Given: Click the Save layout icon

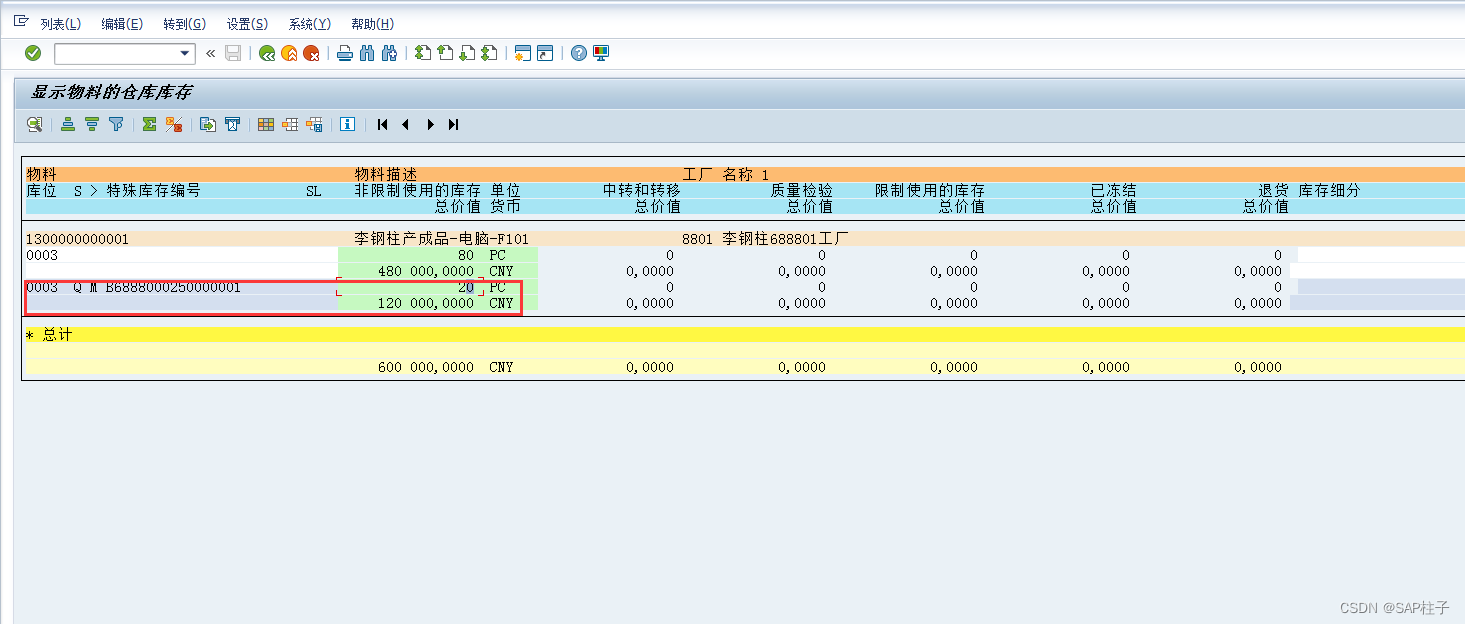Looking at the screenshot, I should coord(314,124).
